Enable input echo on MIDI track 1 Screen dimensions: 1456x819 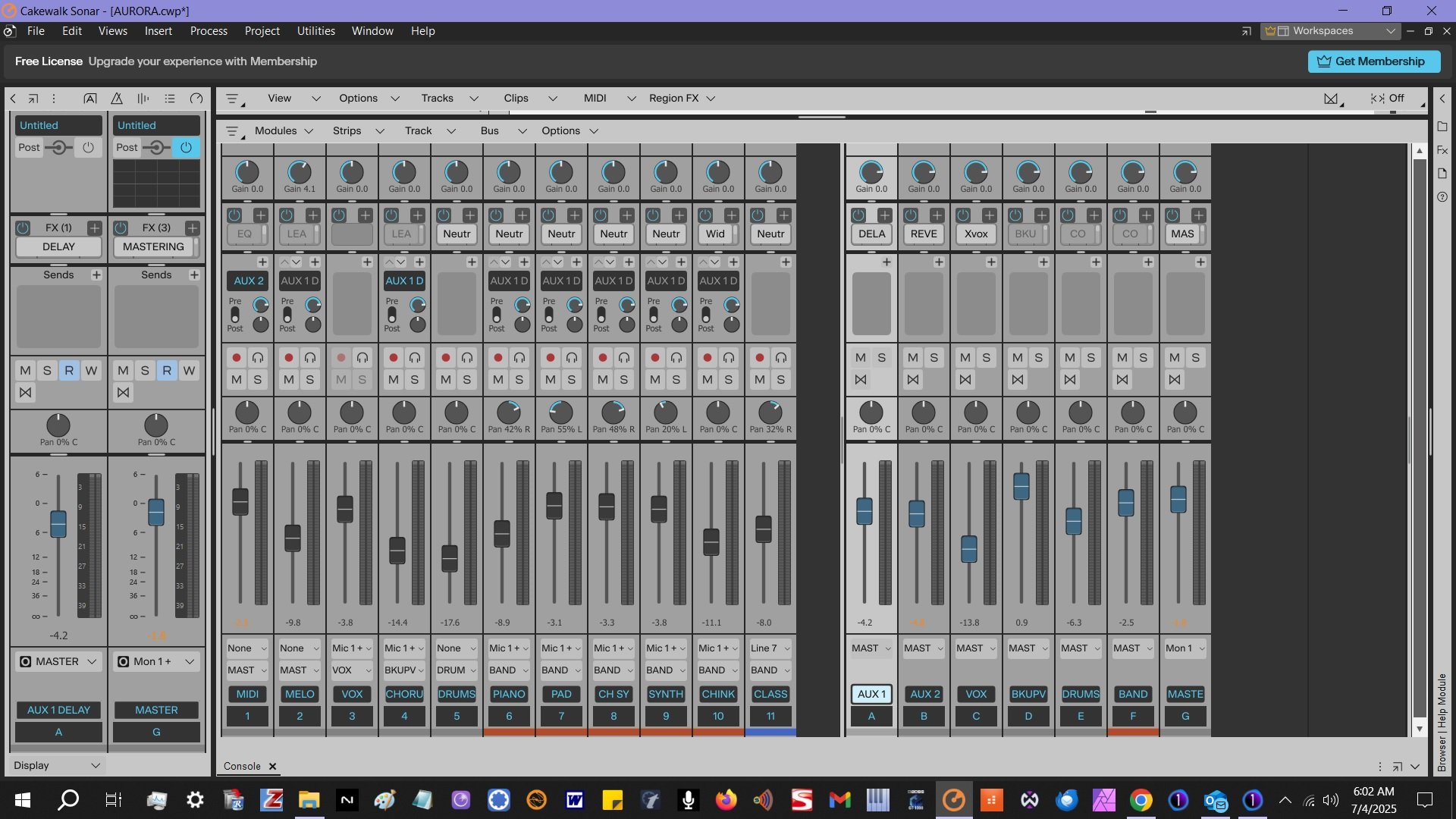click(258, 357)
